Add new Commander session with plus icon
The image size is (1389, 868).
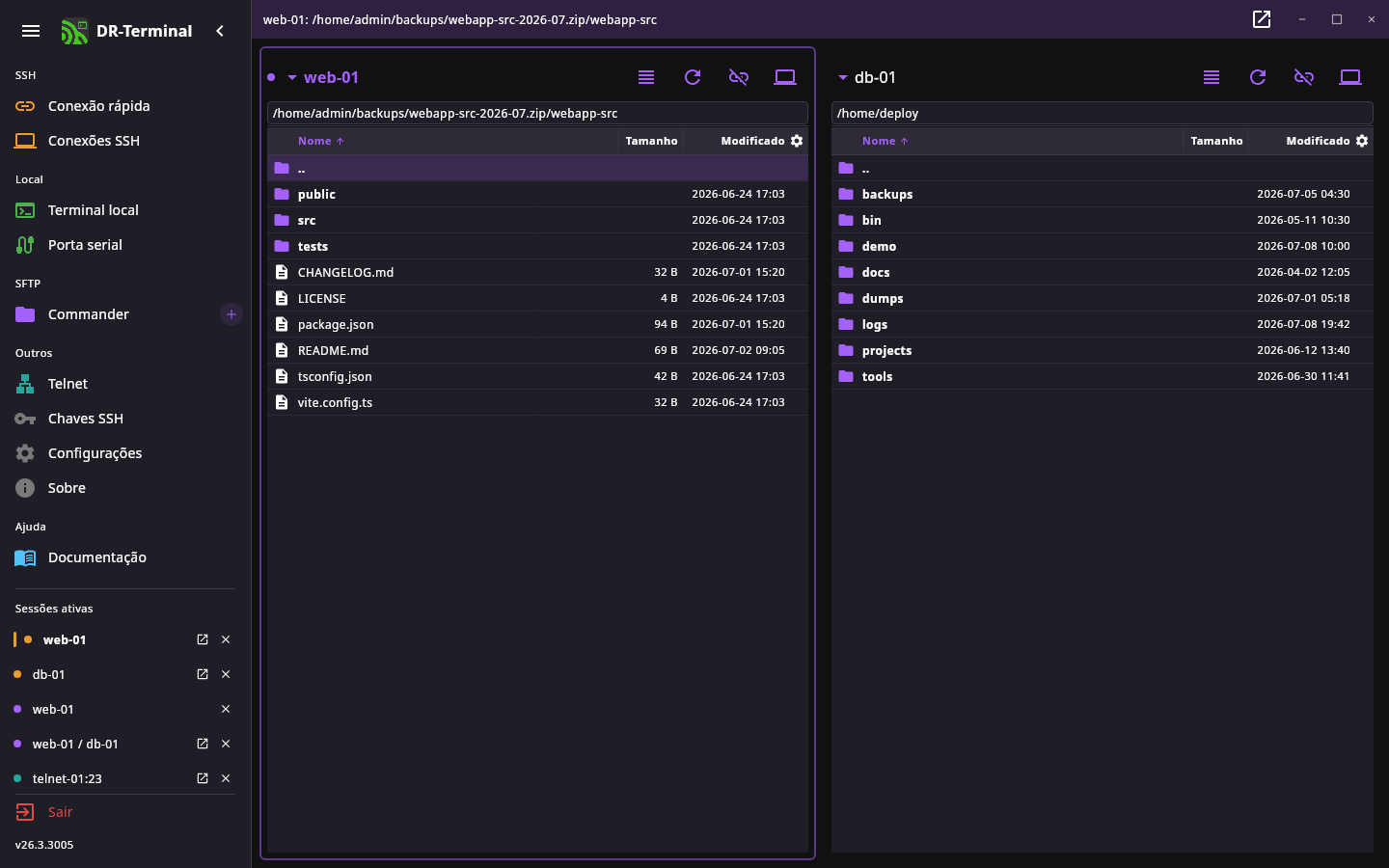click(x=231, y=314)
